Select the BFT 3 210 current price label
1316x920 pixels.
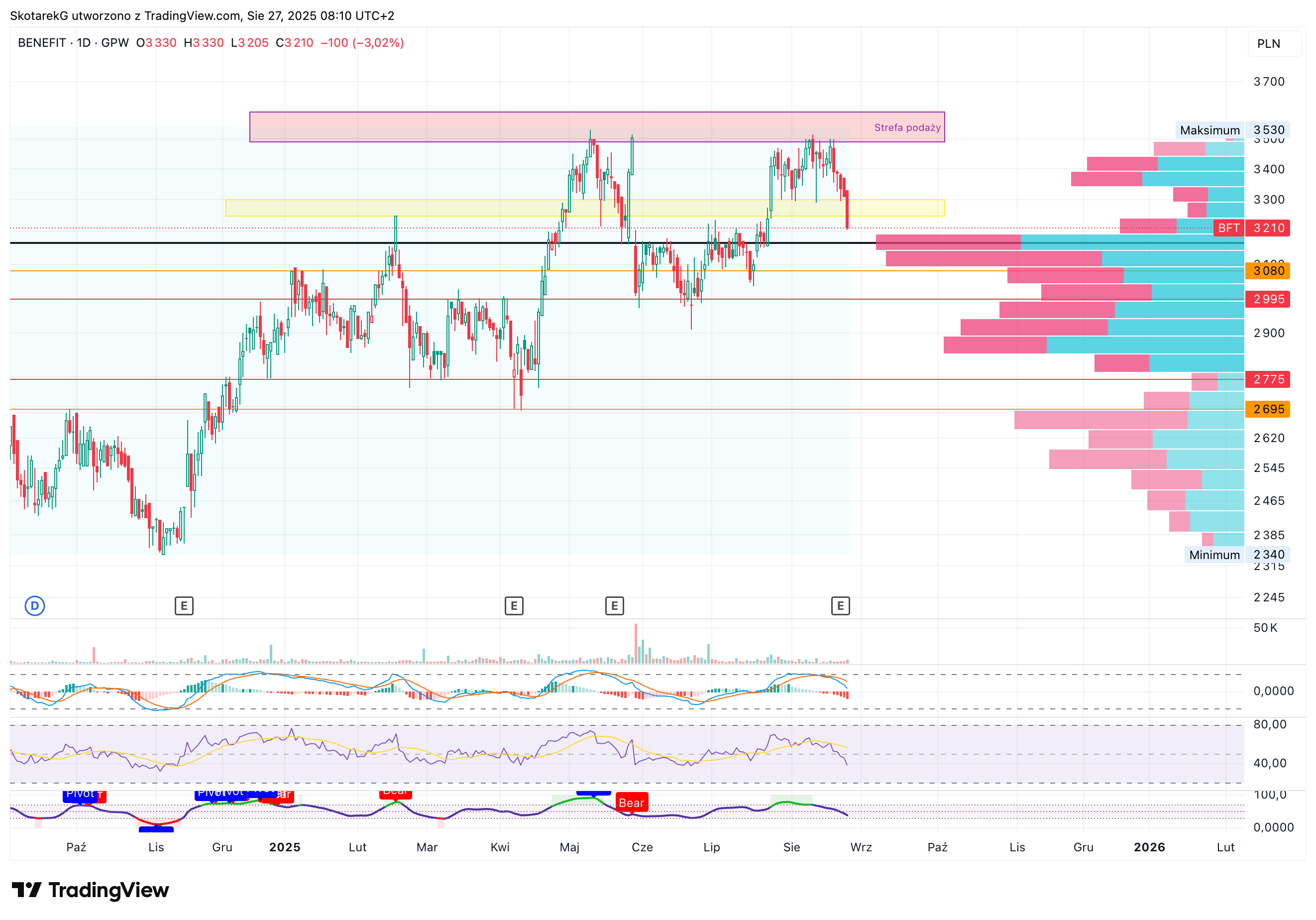coord(1252,228)
